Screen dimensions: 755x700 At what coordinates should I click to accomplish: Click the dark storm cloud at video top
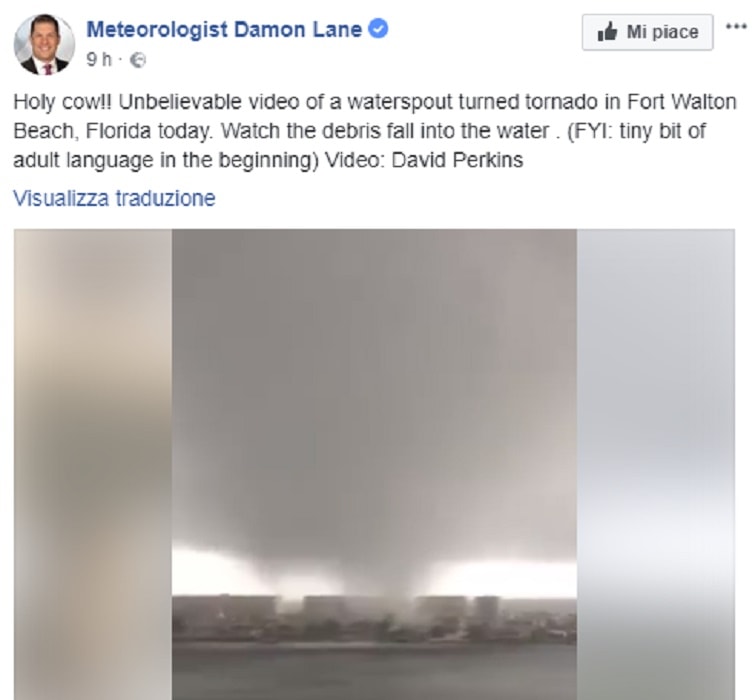click(x=374, y=337)
